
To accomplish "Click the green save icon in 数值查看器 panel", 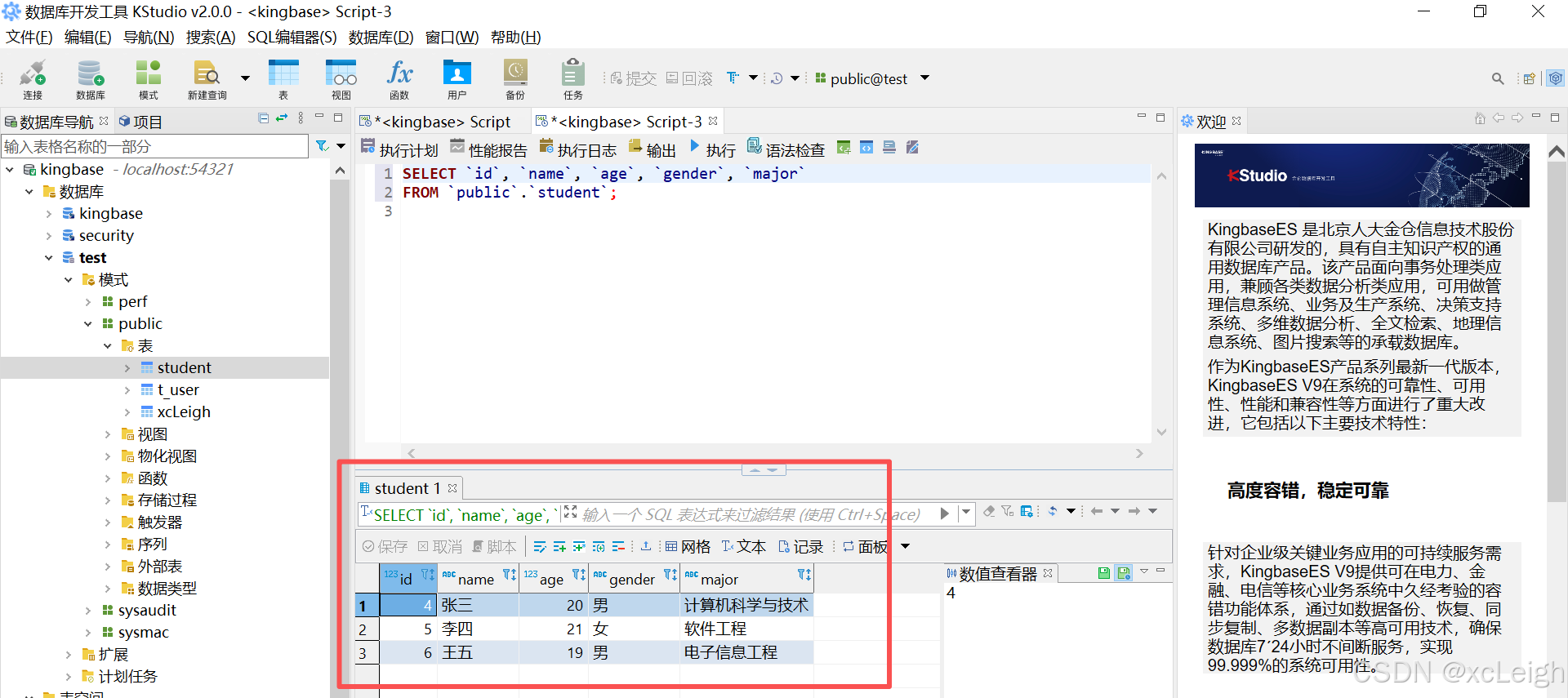I will click(1104, 573).
